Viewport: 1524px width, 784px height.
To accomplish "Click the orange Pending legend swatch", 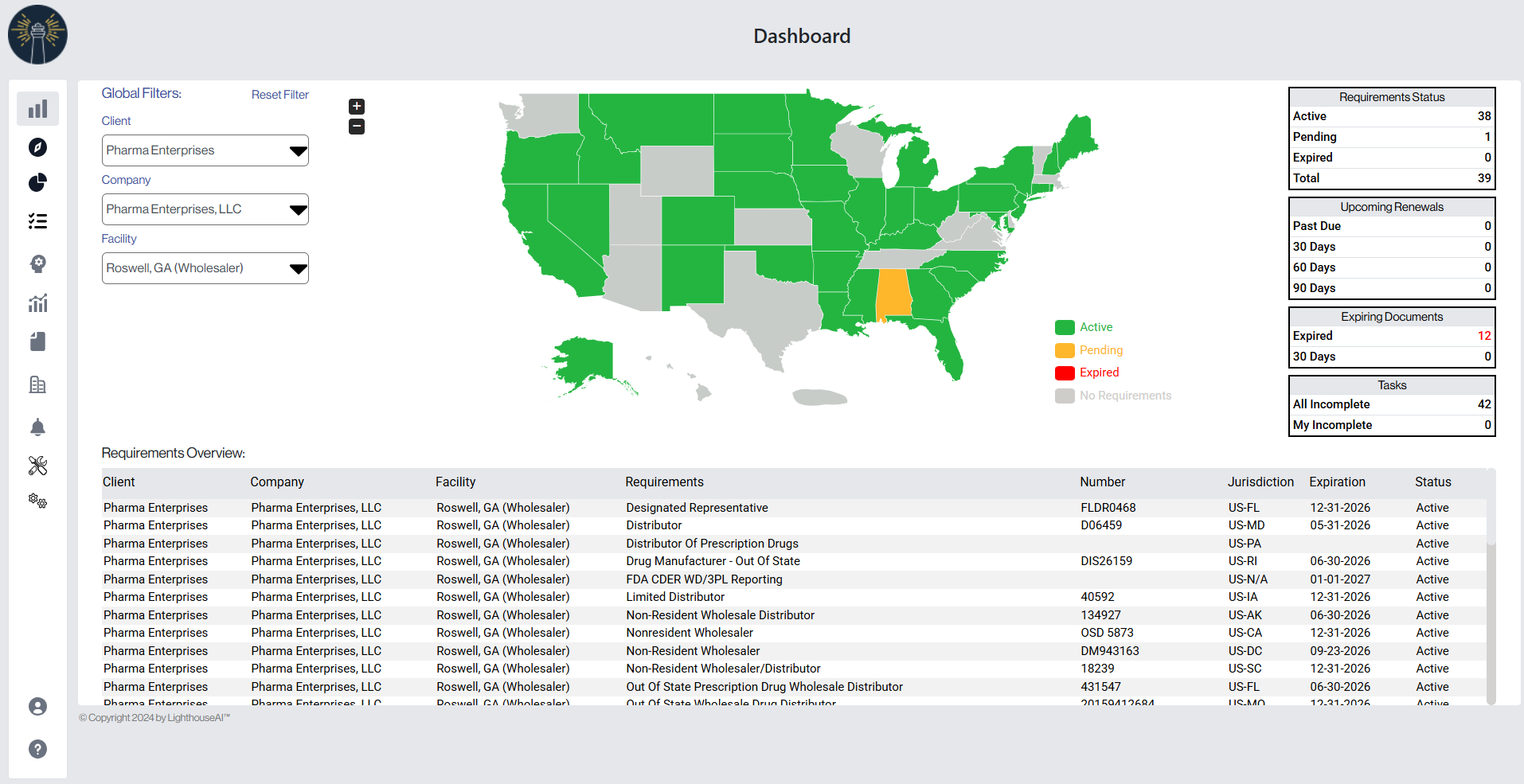I will [x=1065, y=350].
